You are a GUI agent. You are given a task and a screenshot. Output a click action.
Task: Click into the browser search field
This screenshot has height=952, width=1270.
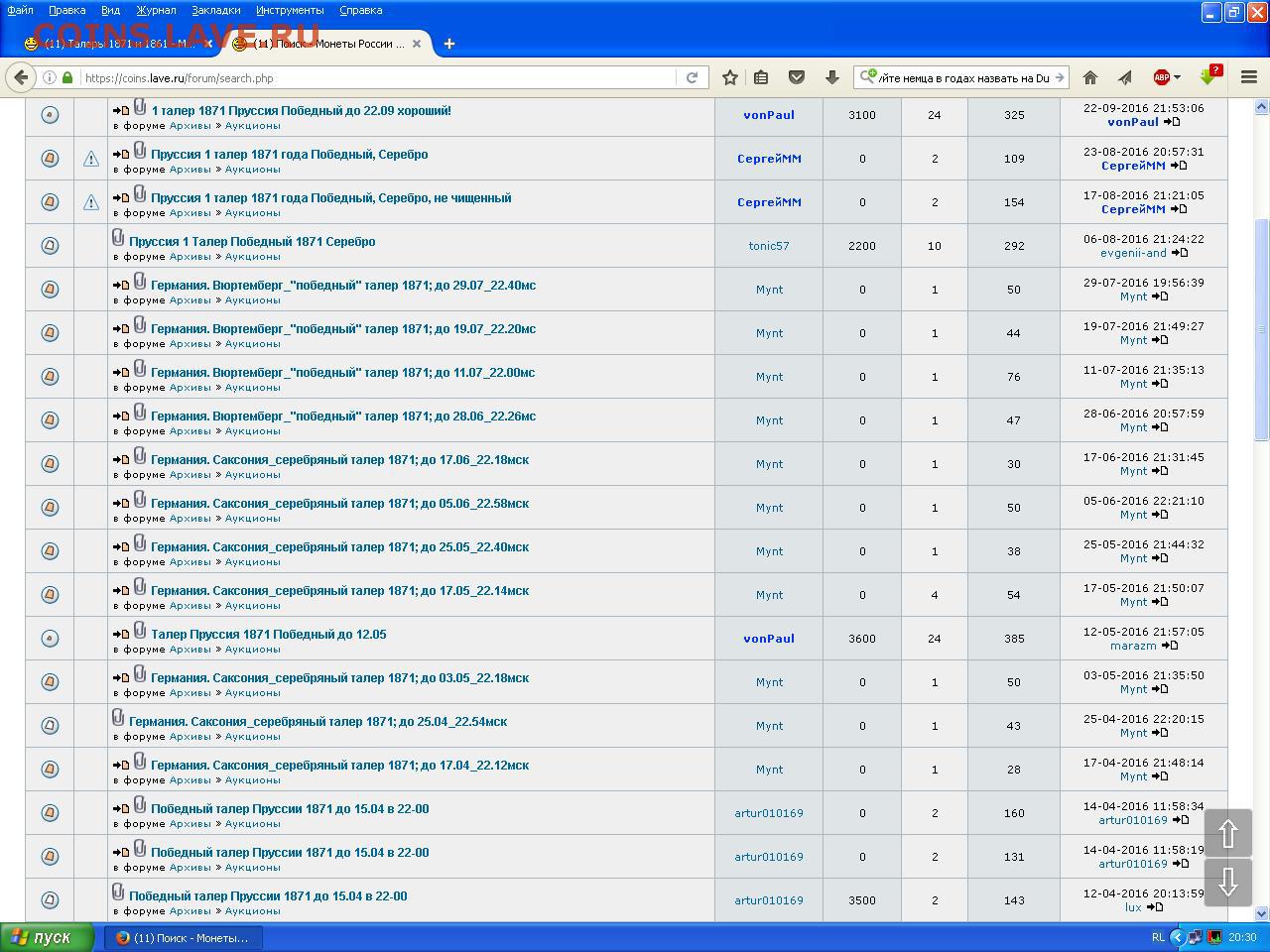pos(962,77)
